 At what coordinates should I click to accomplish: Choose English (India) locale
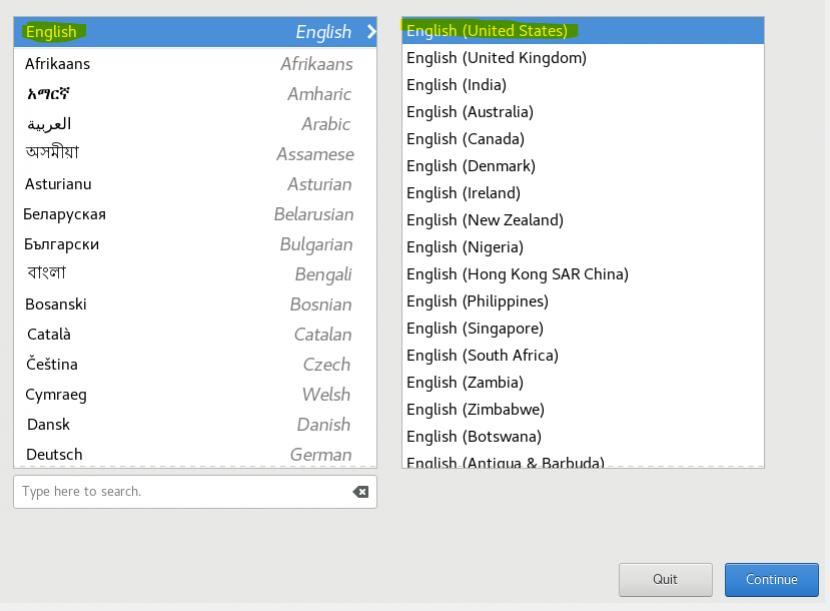click(x=583, y=85)
